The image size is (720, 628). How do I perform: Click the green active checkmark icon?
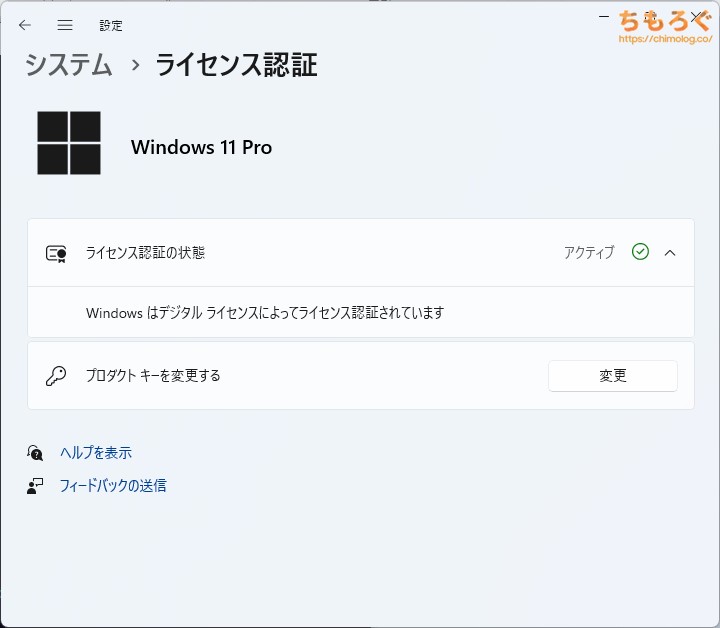coord(640,252)
